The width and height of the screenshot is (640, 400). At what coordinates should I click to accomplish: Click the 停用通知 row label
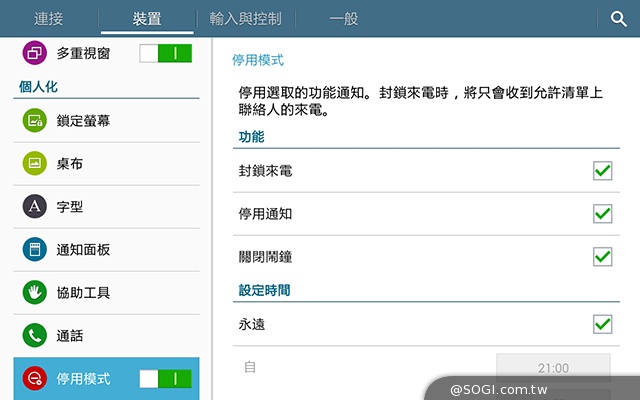click(265, 214)
